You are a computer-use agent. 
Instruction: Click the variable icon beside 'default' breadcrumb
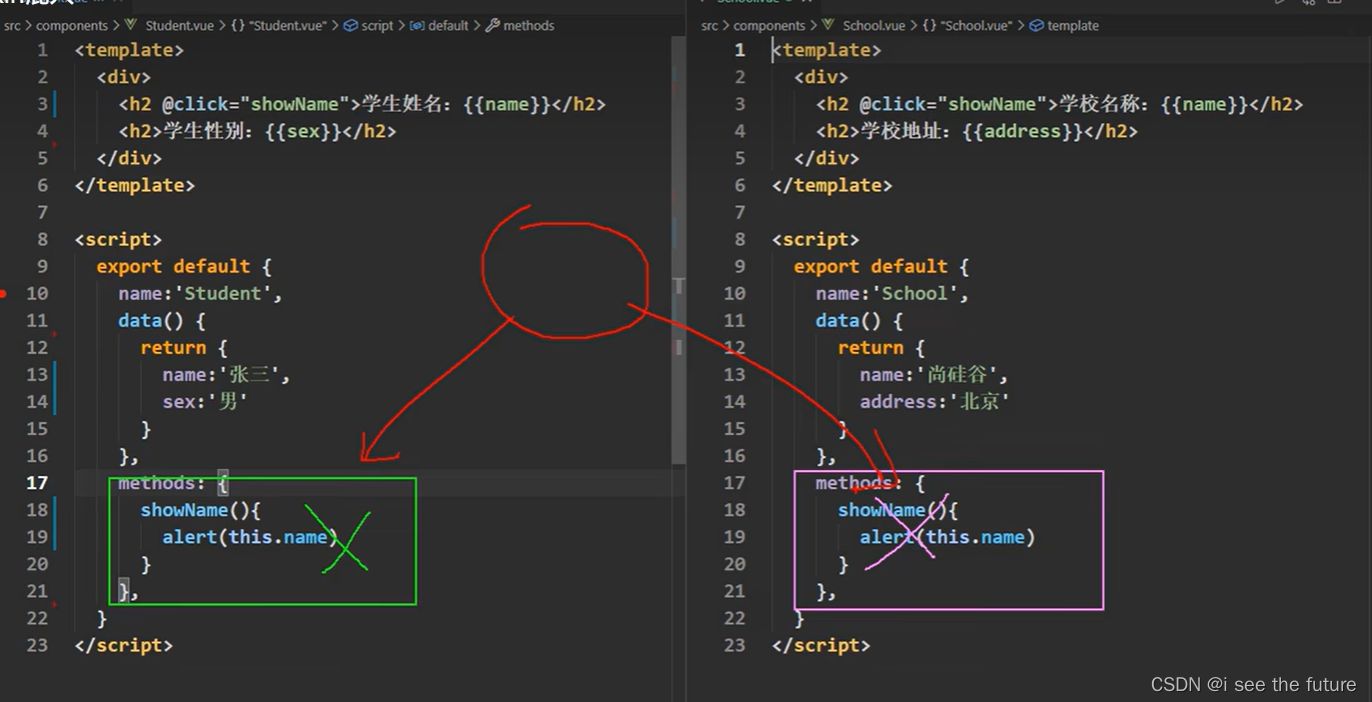point(417,26)
